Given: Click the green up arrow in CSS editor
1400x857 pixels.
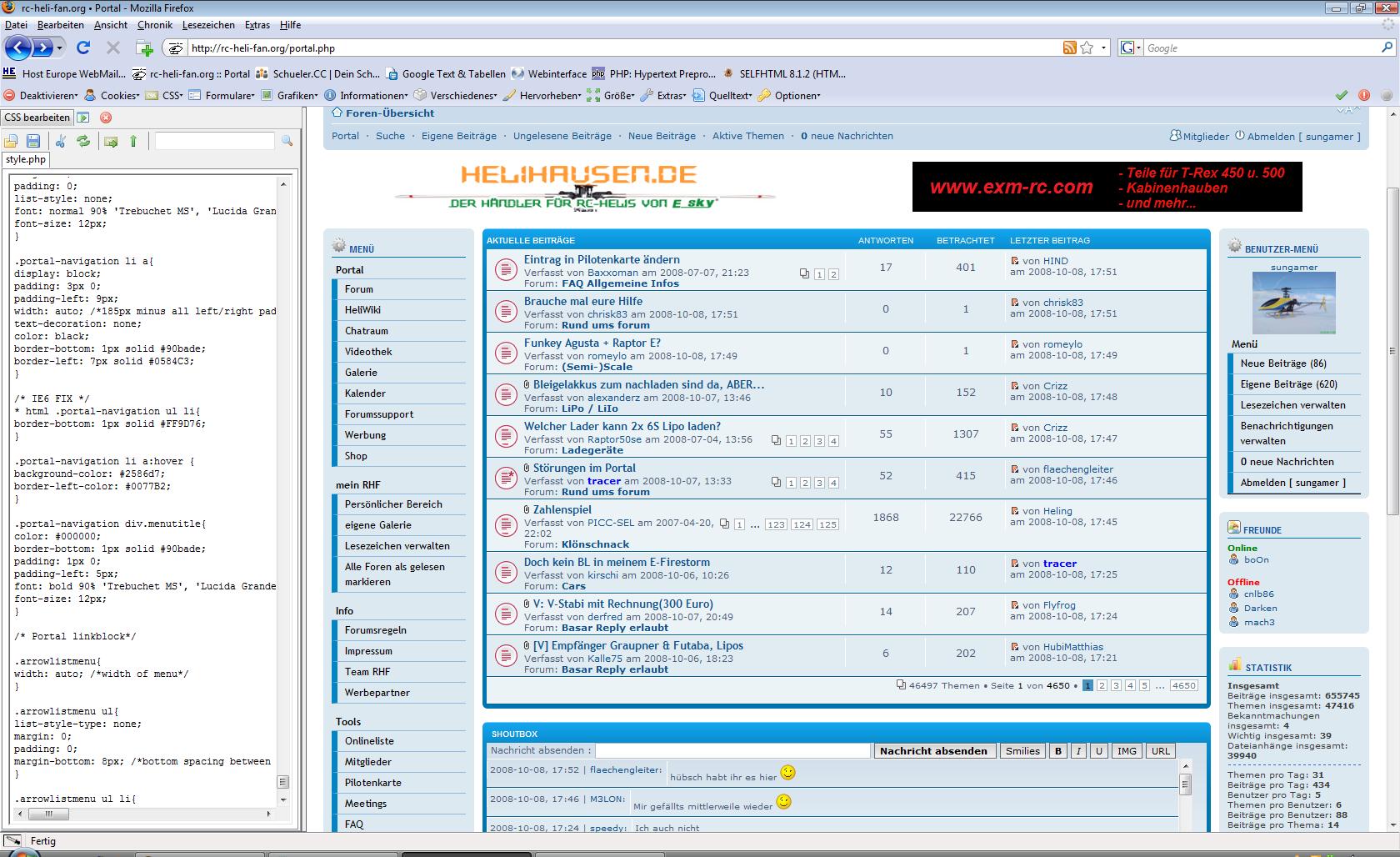Looking at the screenshot, I should click(133, 141).
